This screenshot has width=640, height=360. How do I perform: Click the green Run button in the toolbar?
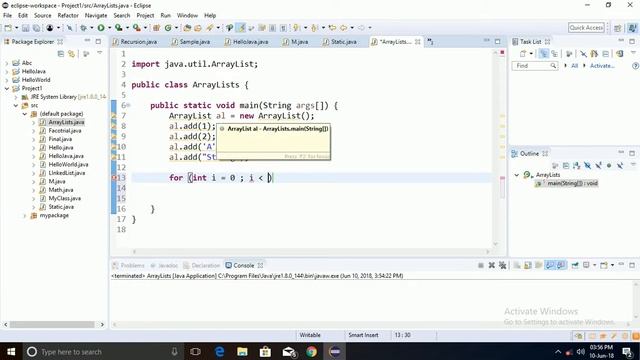pyautogui.click(x=101, y=28)
